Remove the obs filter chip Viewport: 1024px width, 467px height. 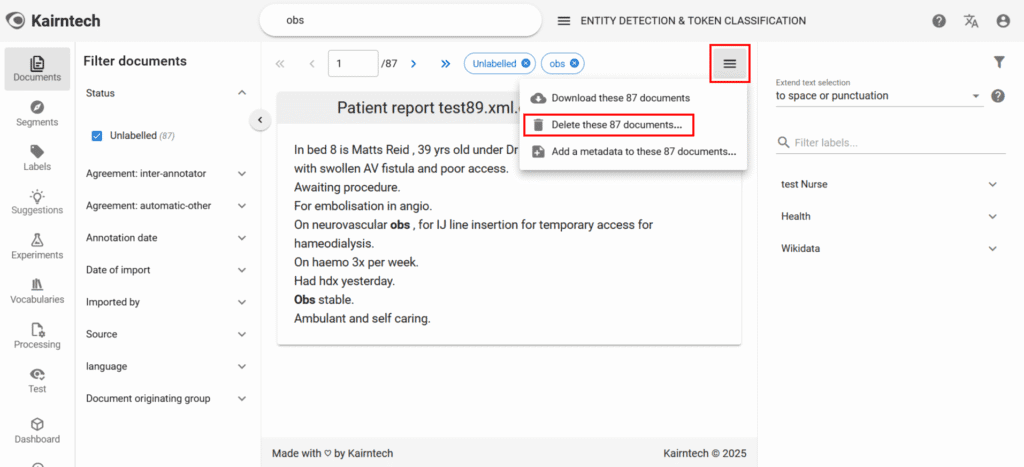pyautogui.click(x=574, y=63)
